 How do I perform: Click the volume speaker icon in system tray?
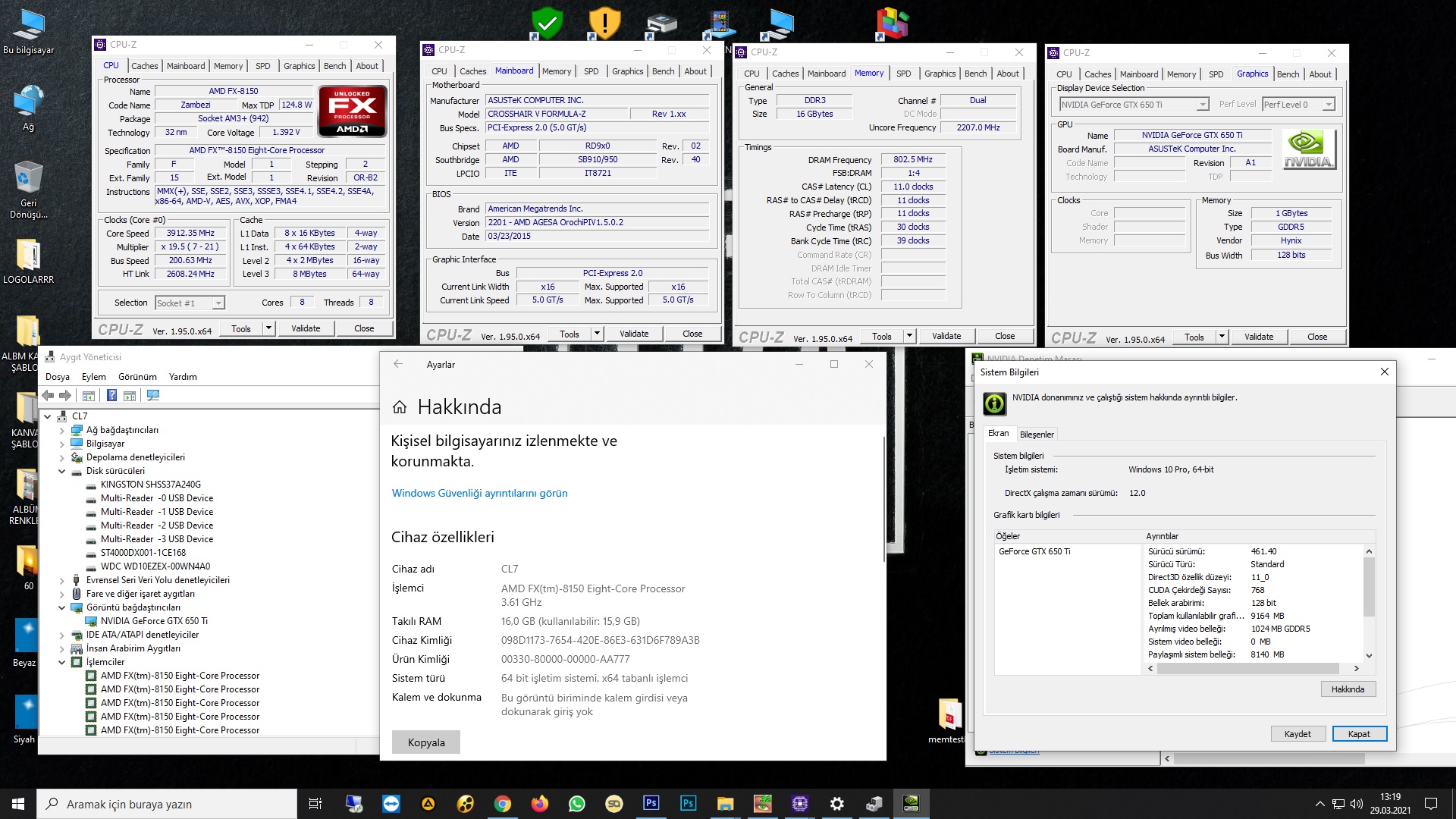[1357, 804]
